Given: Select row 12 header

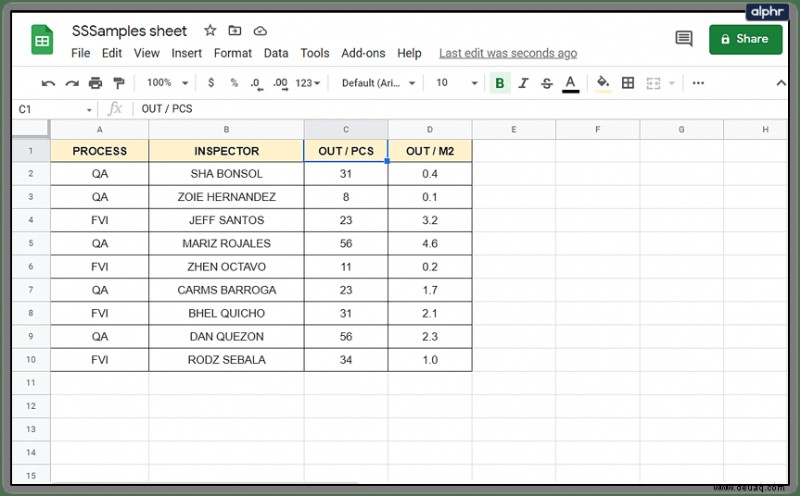Looking at the screenshot, I should click(31, 406).
